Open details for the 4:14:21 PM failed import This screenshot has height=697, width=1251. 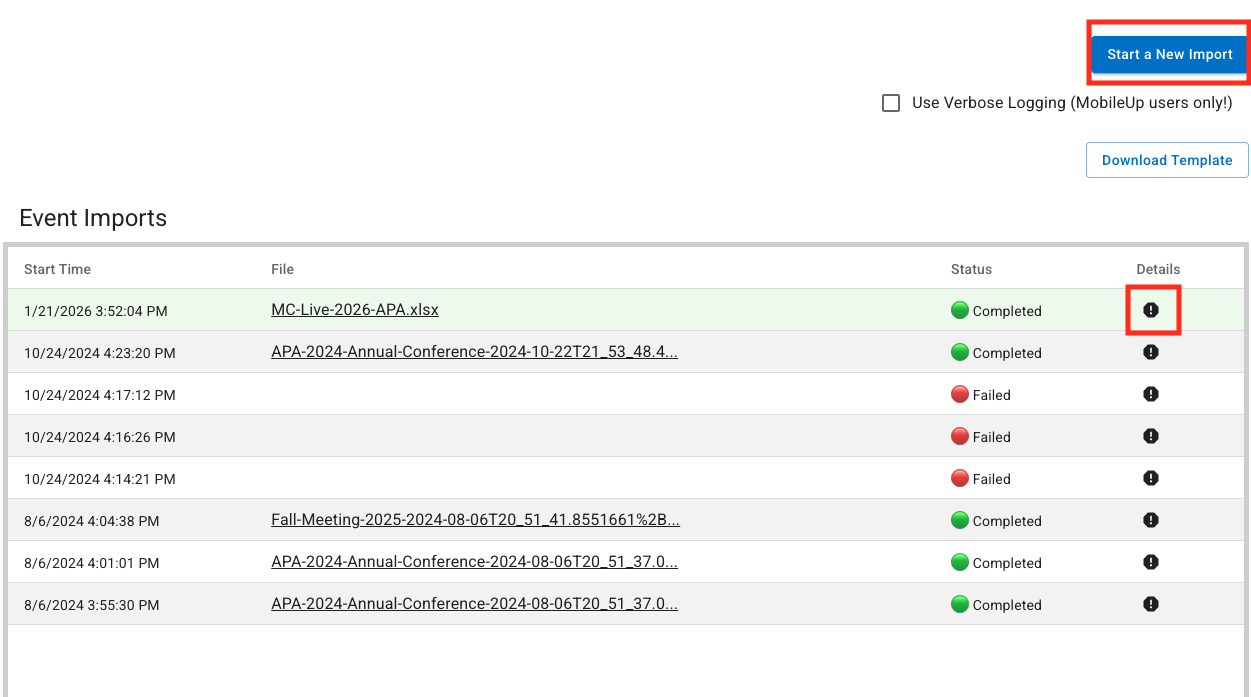(1151, 478)
